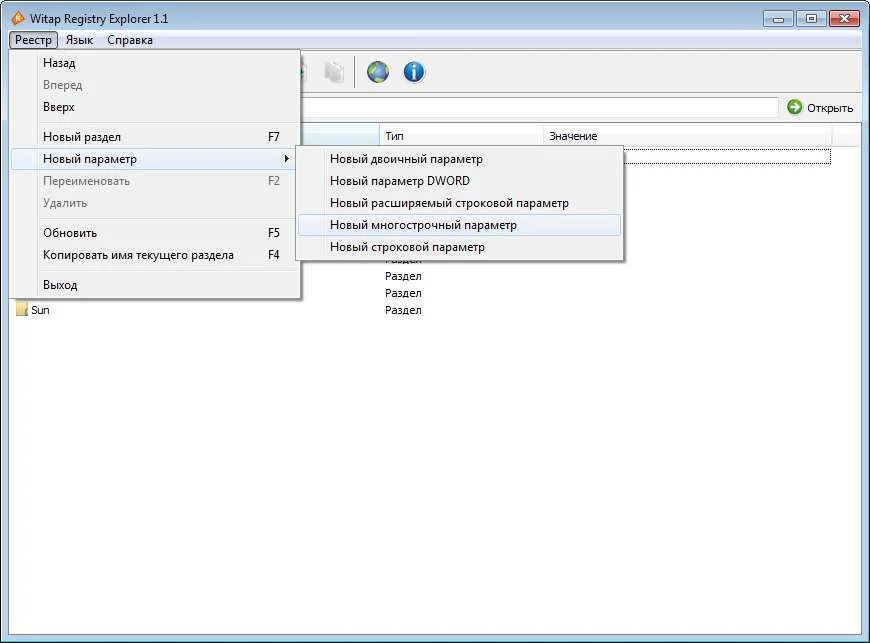Choose Вверх in the menu
870x643 pixels.
[x=155, y=107]
